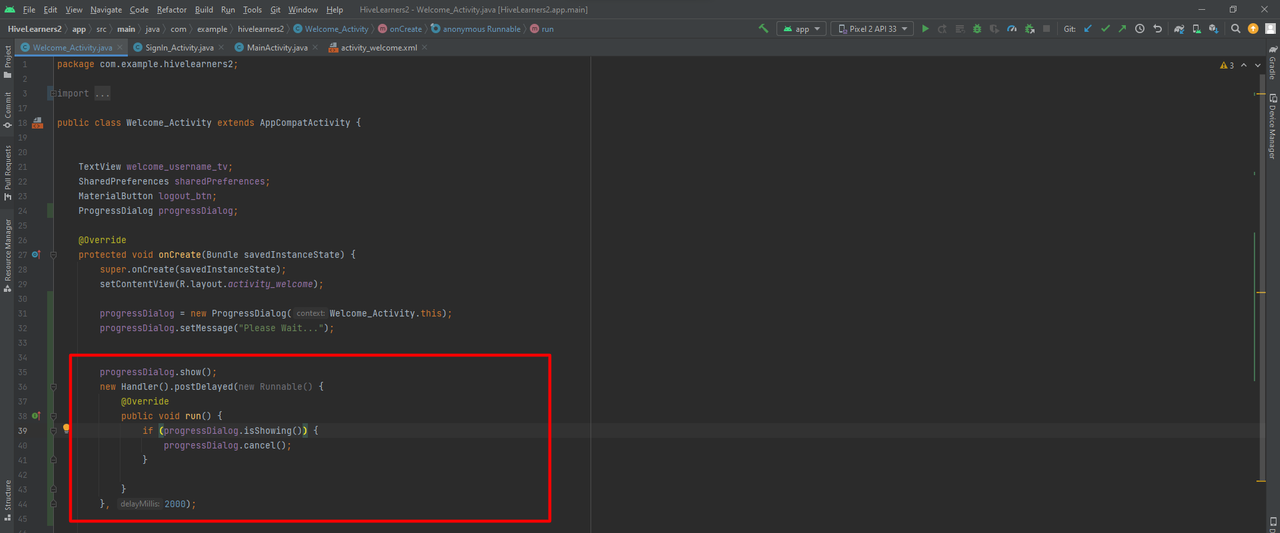Click the override gutter icon on line 27
This screenshot has width=1280, height=533.
(x=36, y=254)
